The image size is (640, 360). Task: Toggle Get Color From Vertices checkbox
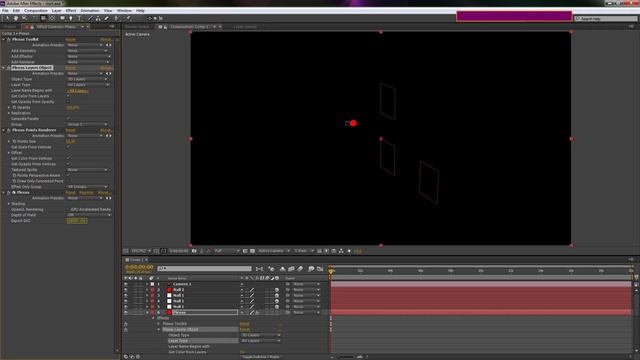68,158
